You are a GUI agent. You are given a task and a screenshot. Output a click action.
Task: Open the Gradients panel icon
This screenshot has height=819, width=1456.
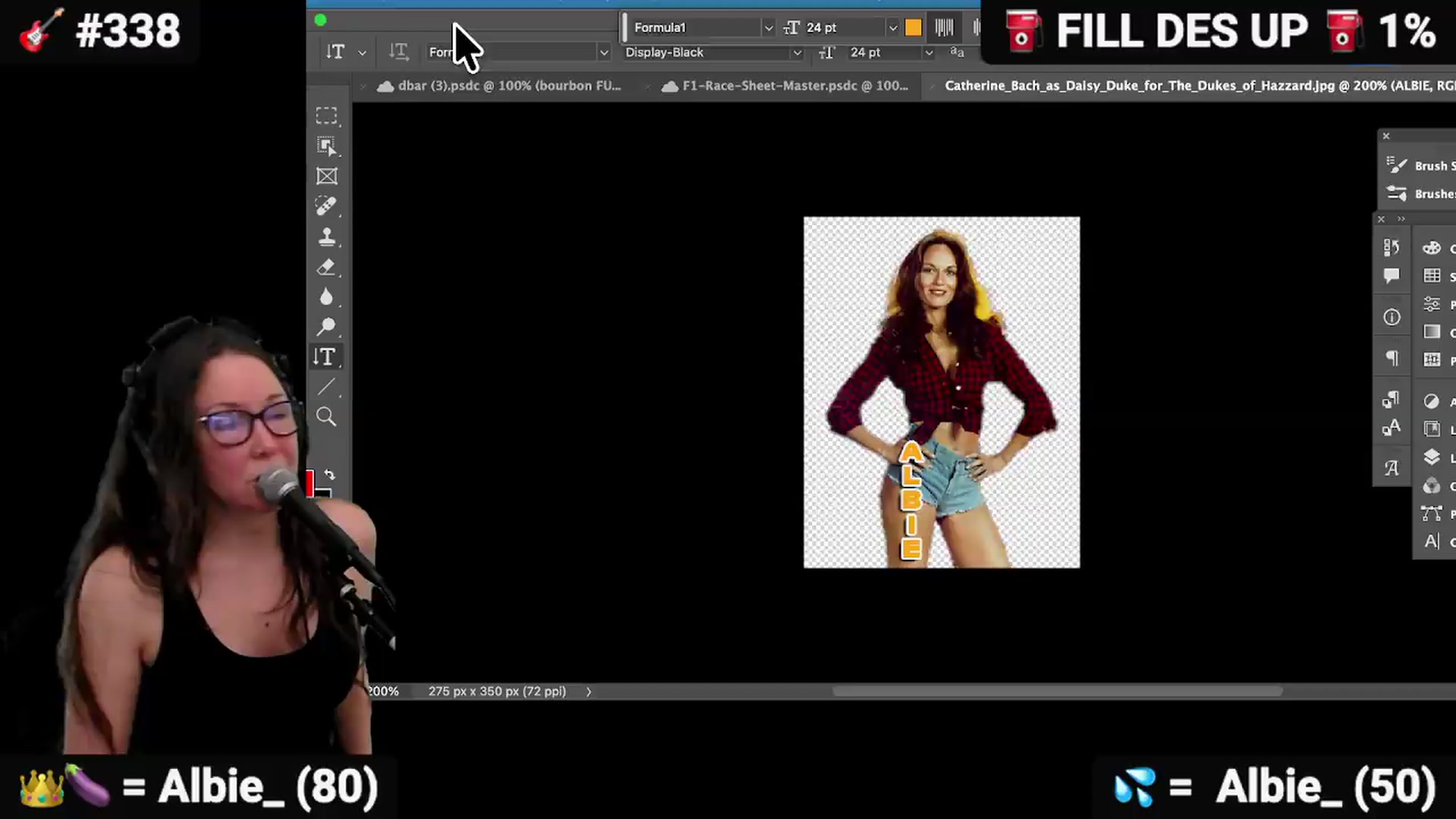(1432, 332)
